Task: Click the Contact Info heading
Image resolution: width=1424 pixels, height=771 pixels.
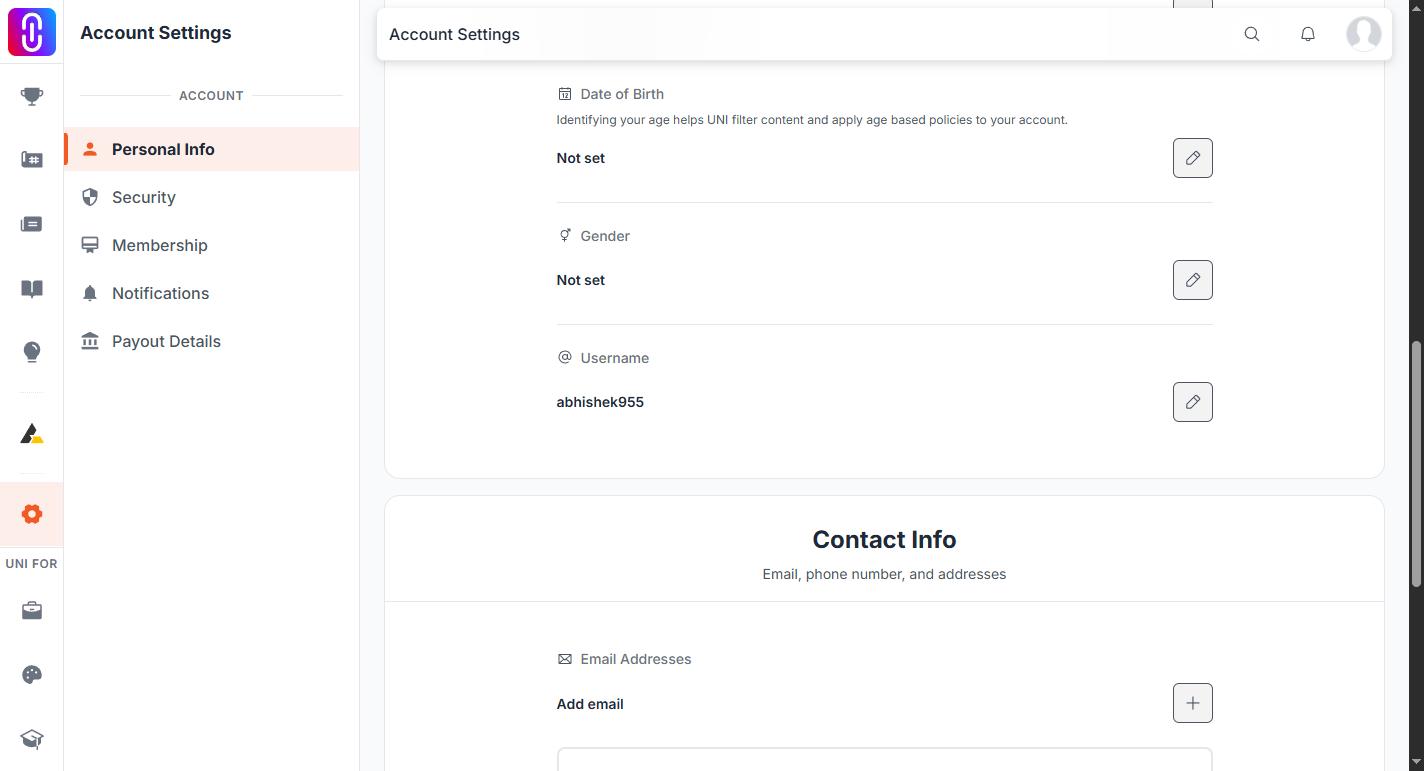Action: coord(884,540)
